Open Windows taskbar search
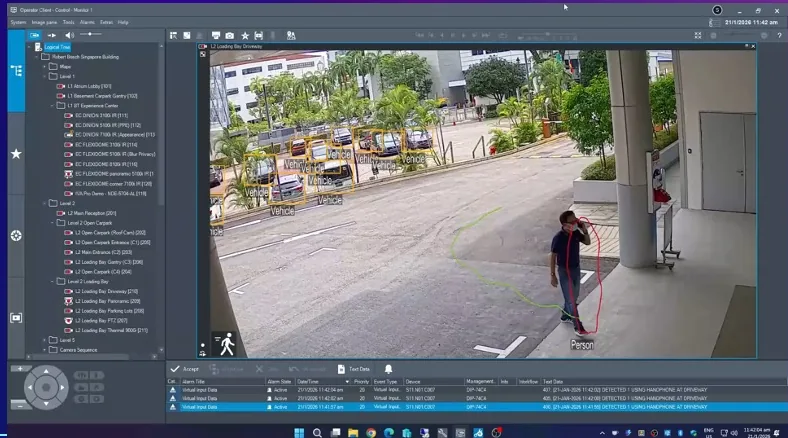 pos(317,432)
